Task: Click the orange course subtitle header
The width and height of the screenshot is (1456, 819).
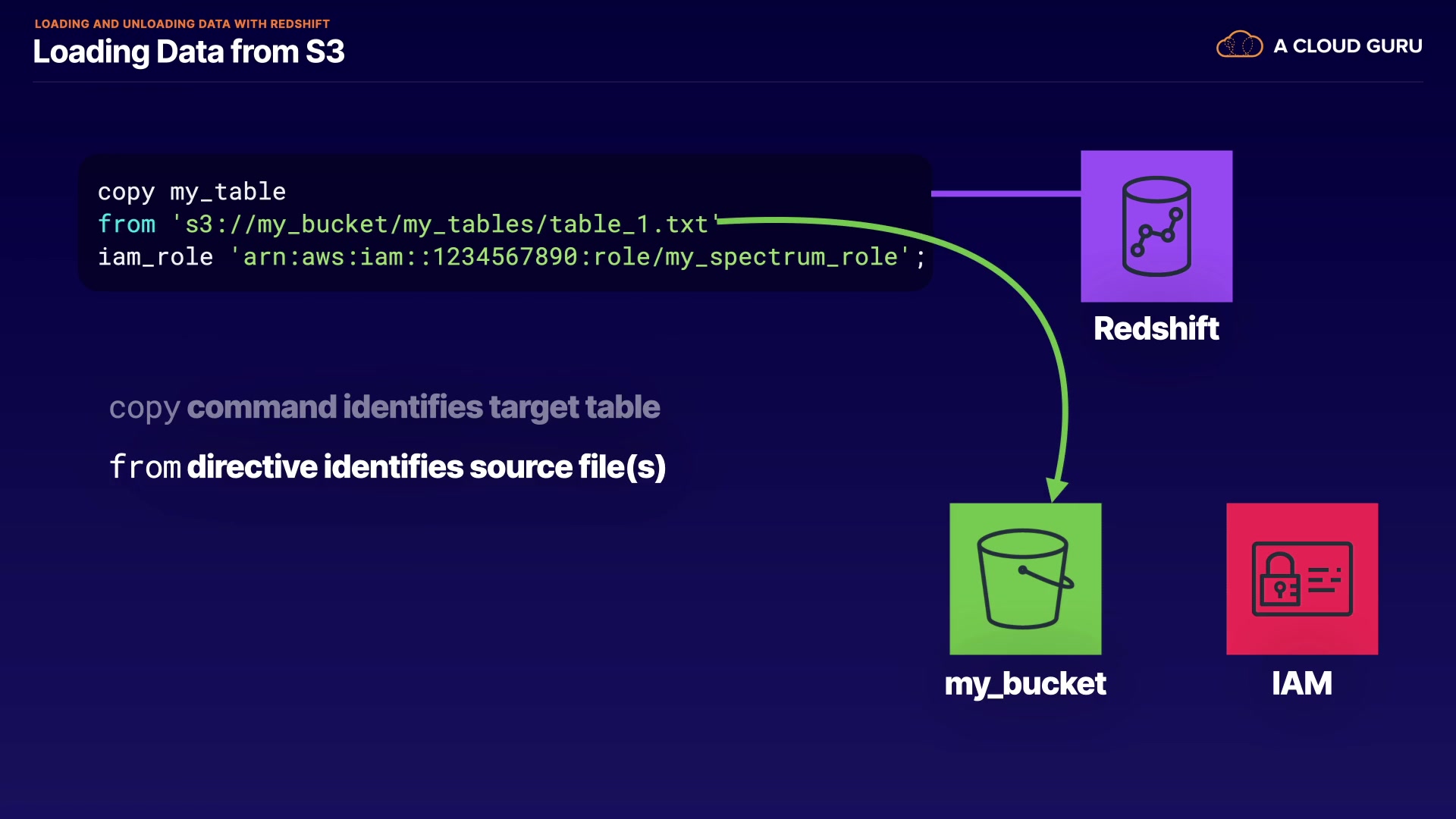Action: pyautogui.click(x=182, y=24)
